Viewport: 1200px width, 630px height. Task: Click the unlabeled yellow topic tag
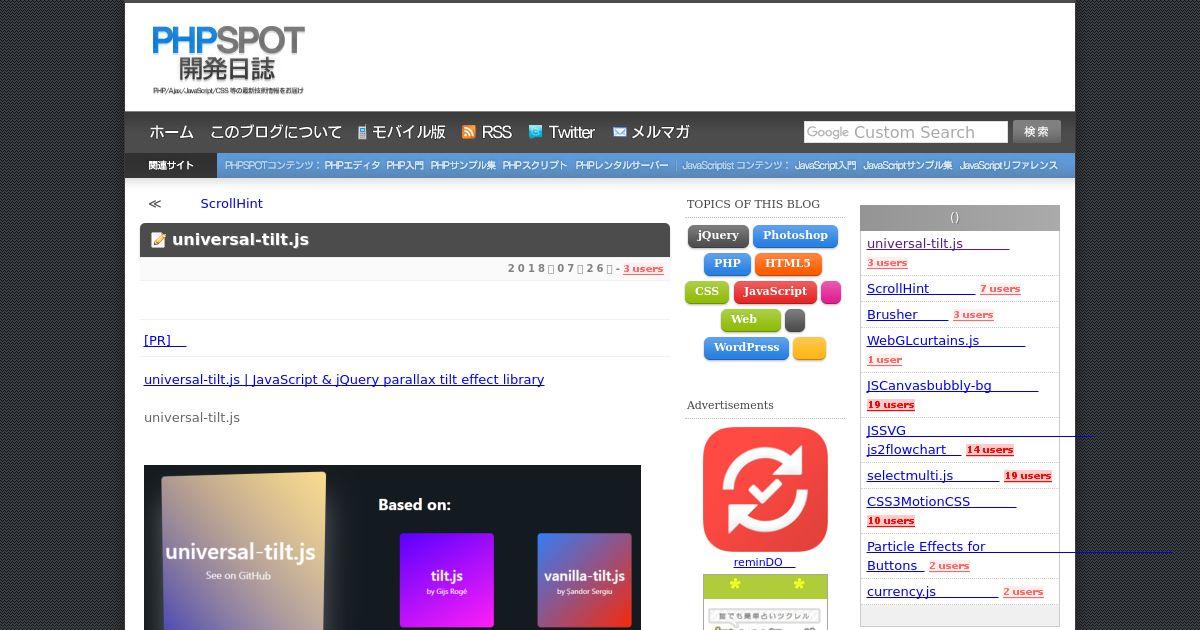809,348
